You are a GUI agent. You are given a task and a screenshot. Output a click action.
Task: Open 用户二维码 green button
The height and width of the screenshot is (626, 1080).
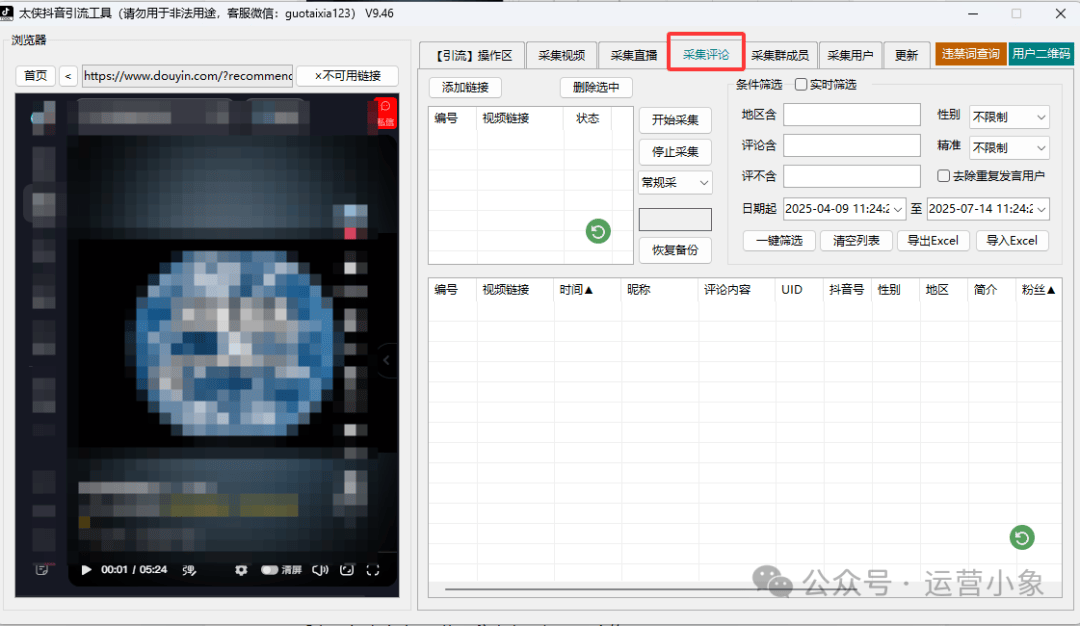pos(1041,54)
